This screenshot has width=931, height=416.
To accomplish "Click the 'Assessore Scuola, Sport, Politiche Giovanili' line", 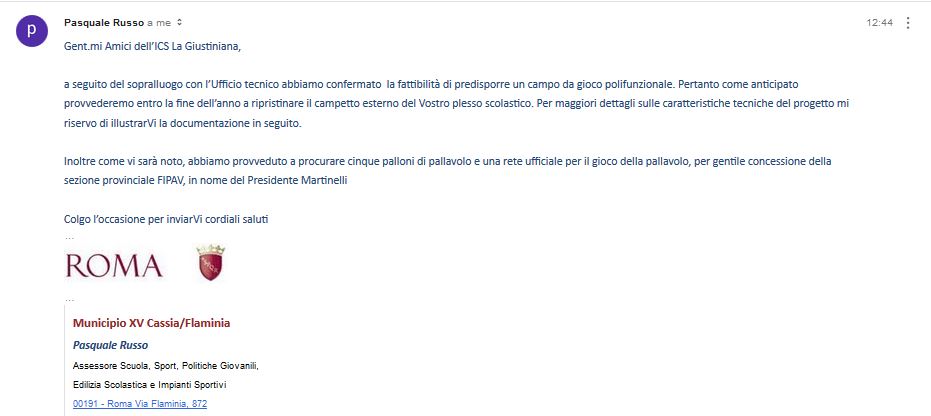I will point(166,366).
